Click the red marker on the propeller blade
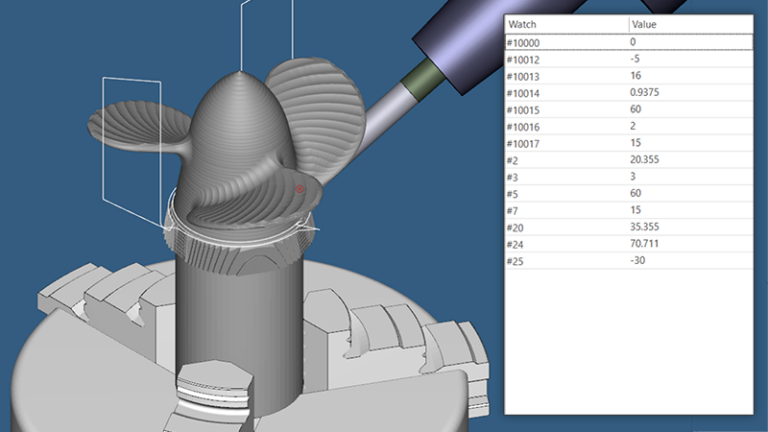This screenshot has height=432, width=768. (x=300, y=189)
